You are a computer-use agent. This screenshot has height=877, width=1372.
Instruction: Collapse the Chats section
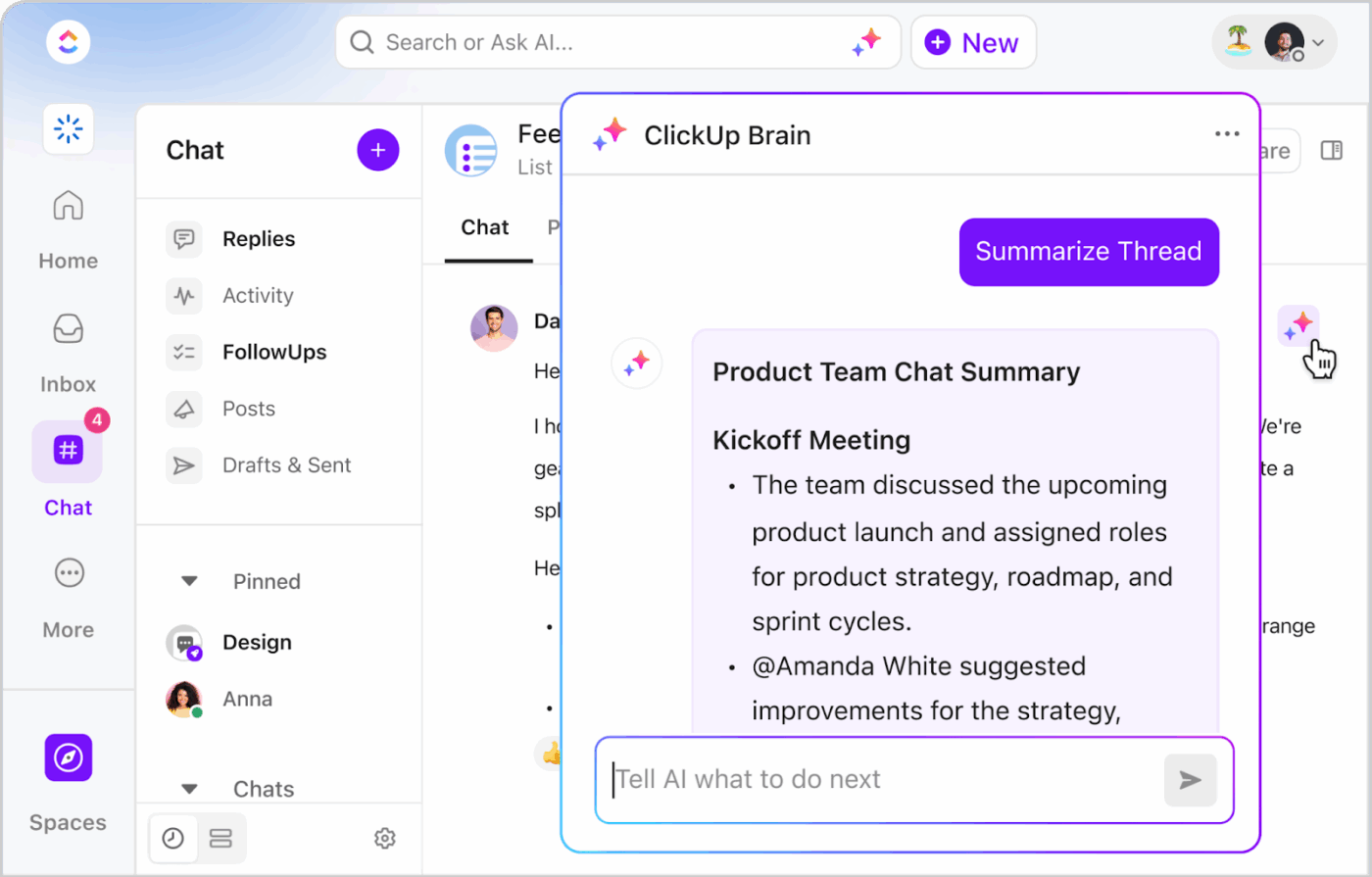tap(190, 789)
